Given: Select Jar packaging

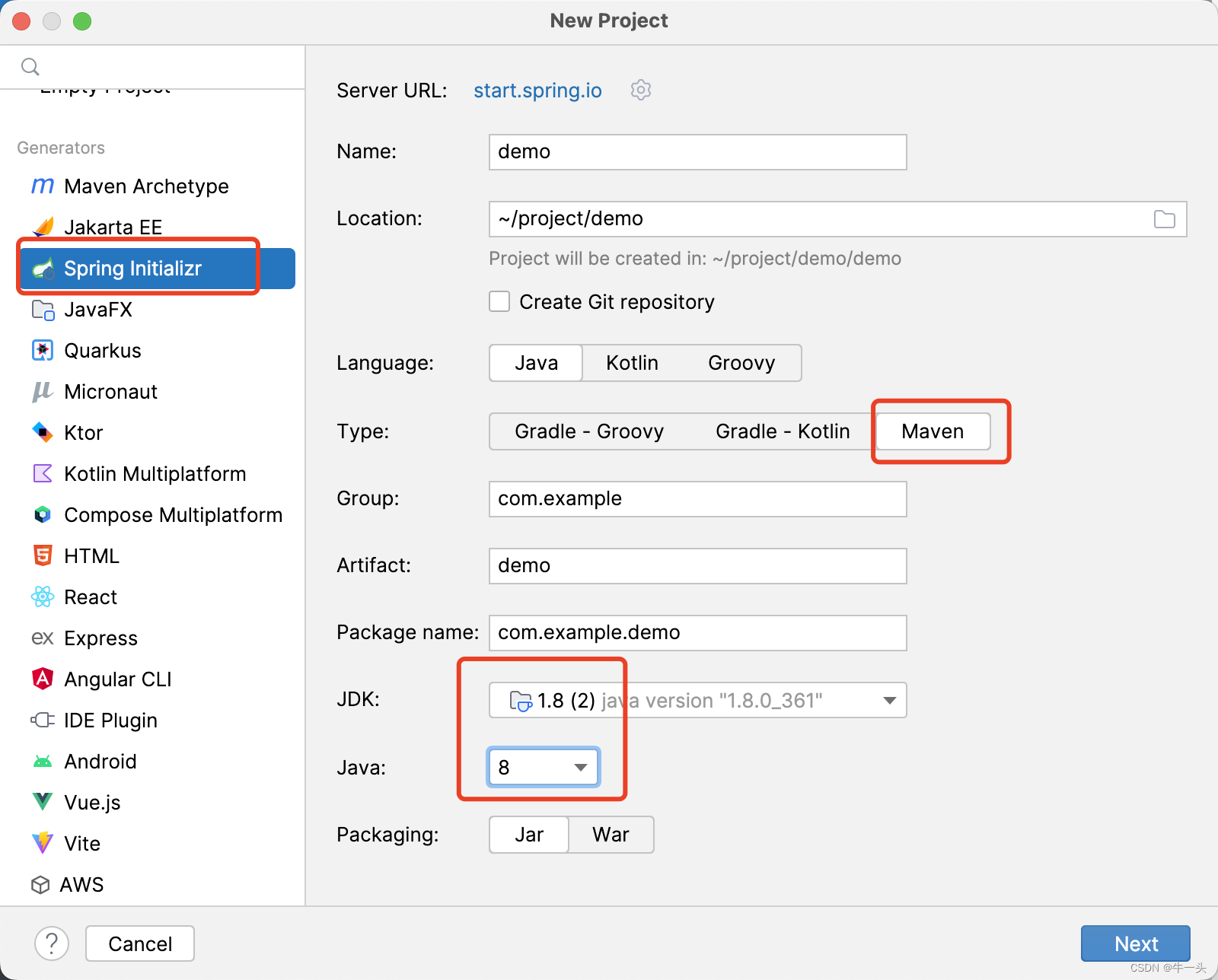Looking at the screenshot, I should (x=529, y=835).
